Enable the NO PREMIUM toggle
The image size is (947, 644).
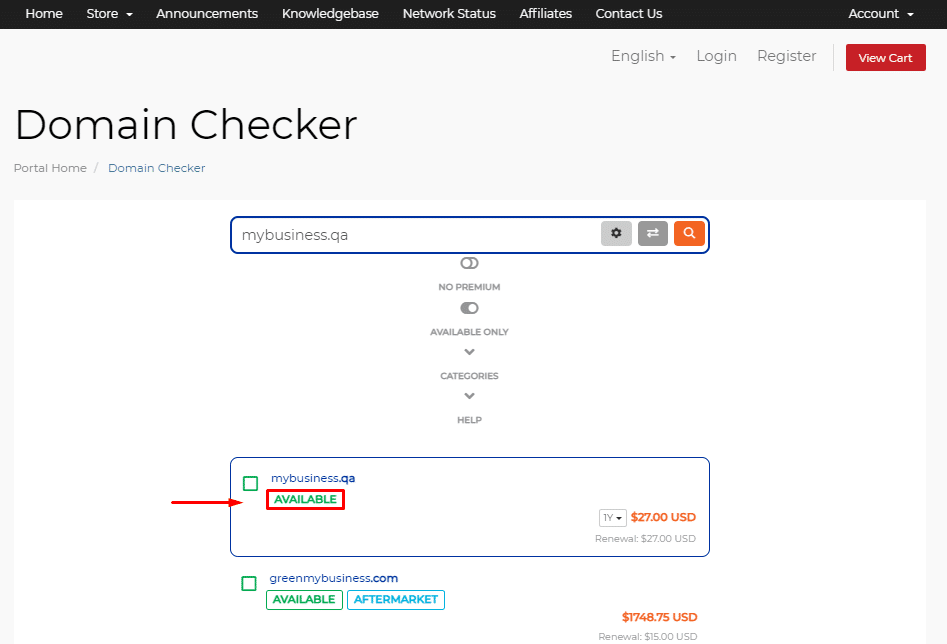pyautogui.click(x=469, y=263)
